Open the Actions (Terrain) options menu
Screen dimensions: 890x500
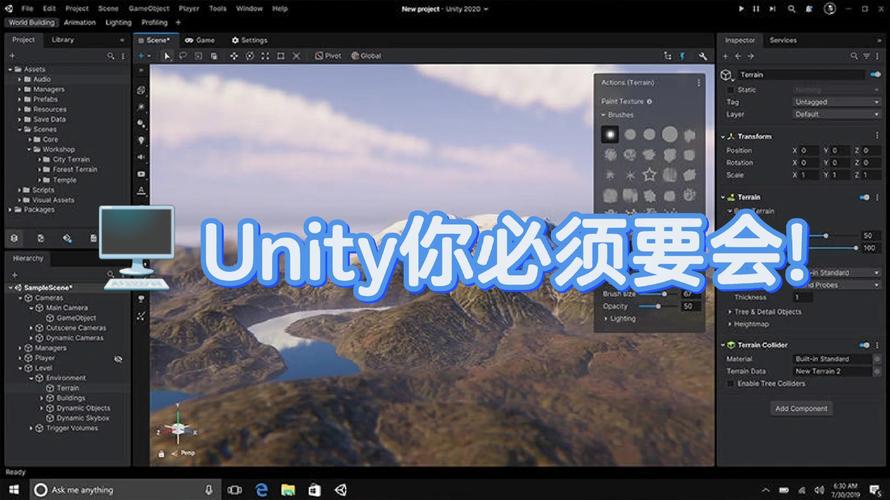[699, 83]
